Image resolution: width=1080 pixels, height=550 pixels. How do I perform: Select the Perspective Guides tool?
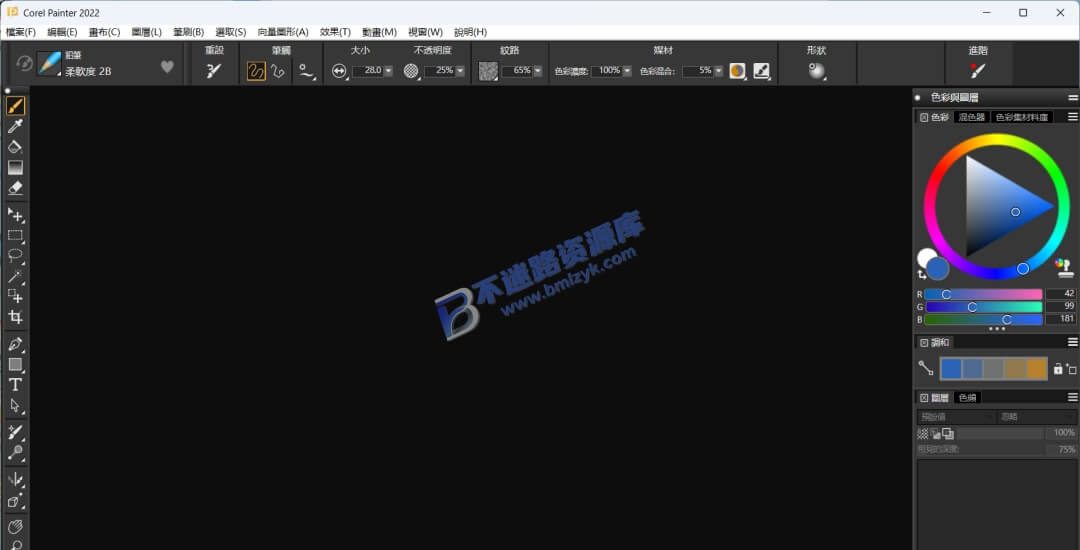(15, 500)
